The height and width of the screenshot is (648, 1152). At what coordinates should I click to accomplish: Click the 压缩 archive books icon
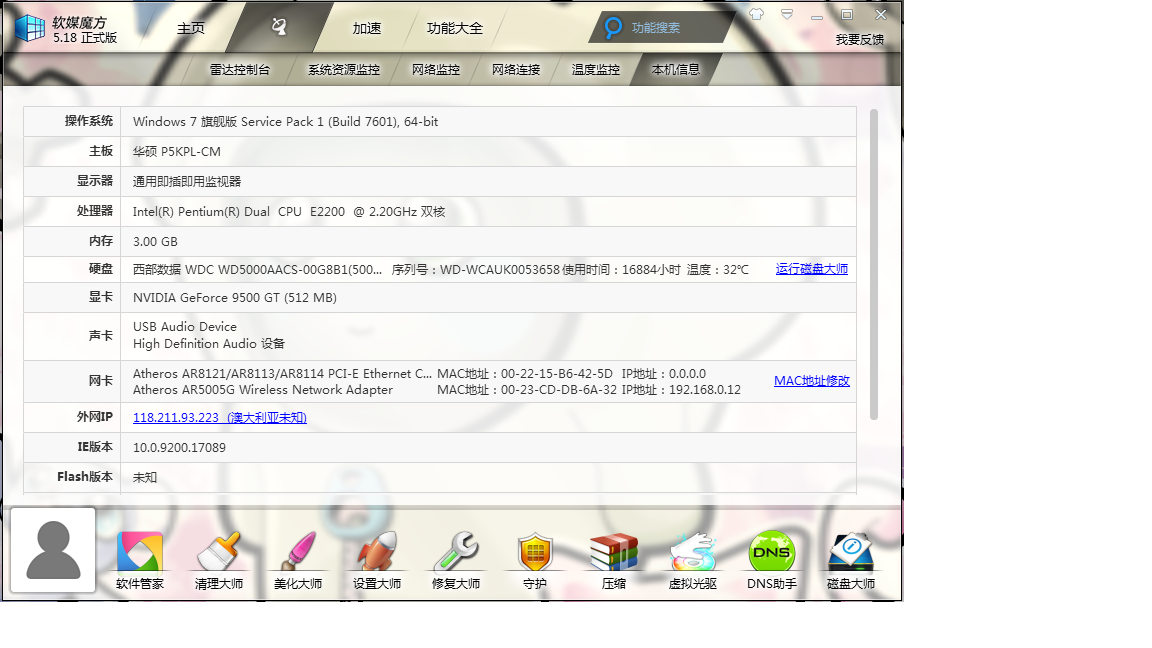click(613, 560)
